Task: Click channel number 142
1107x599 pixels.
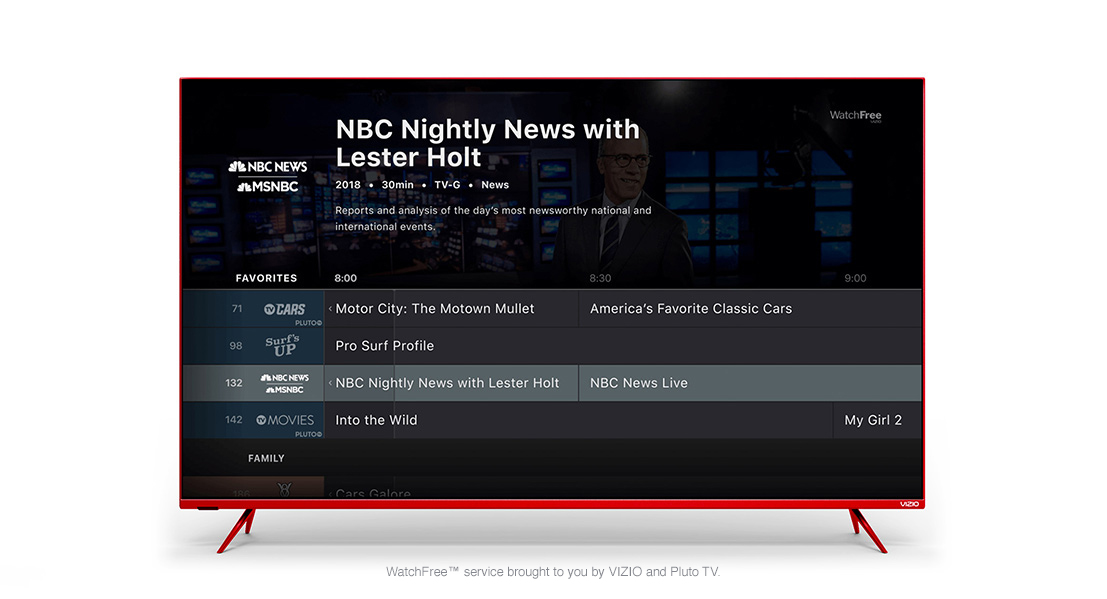Action: (x=234, y=420)
